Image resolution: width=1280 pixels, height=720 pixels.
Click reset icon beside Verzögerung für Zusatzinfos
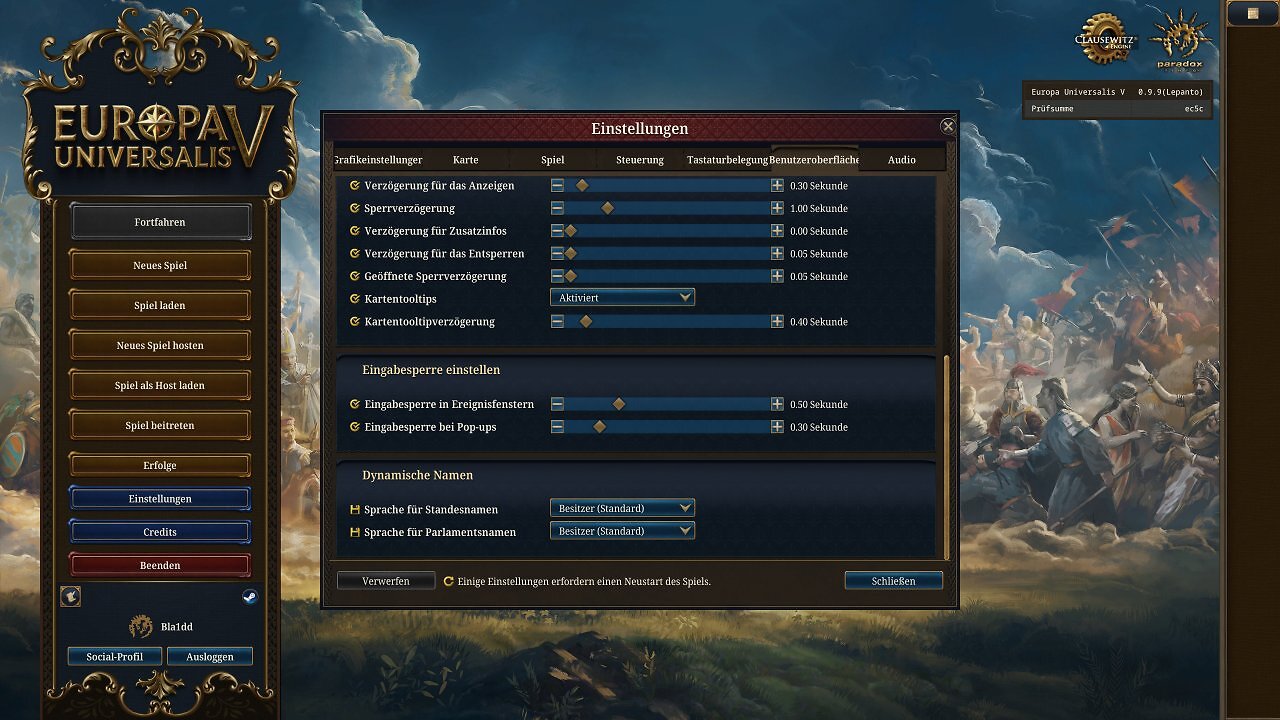pos(354,231)
